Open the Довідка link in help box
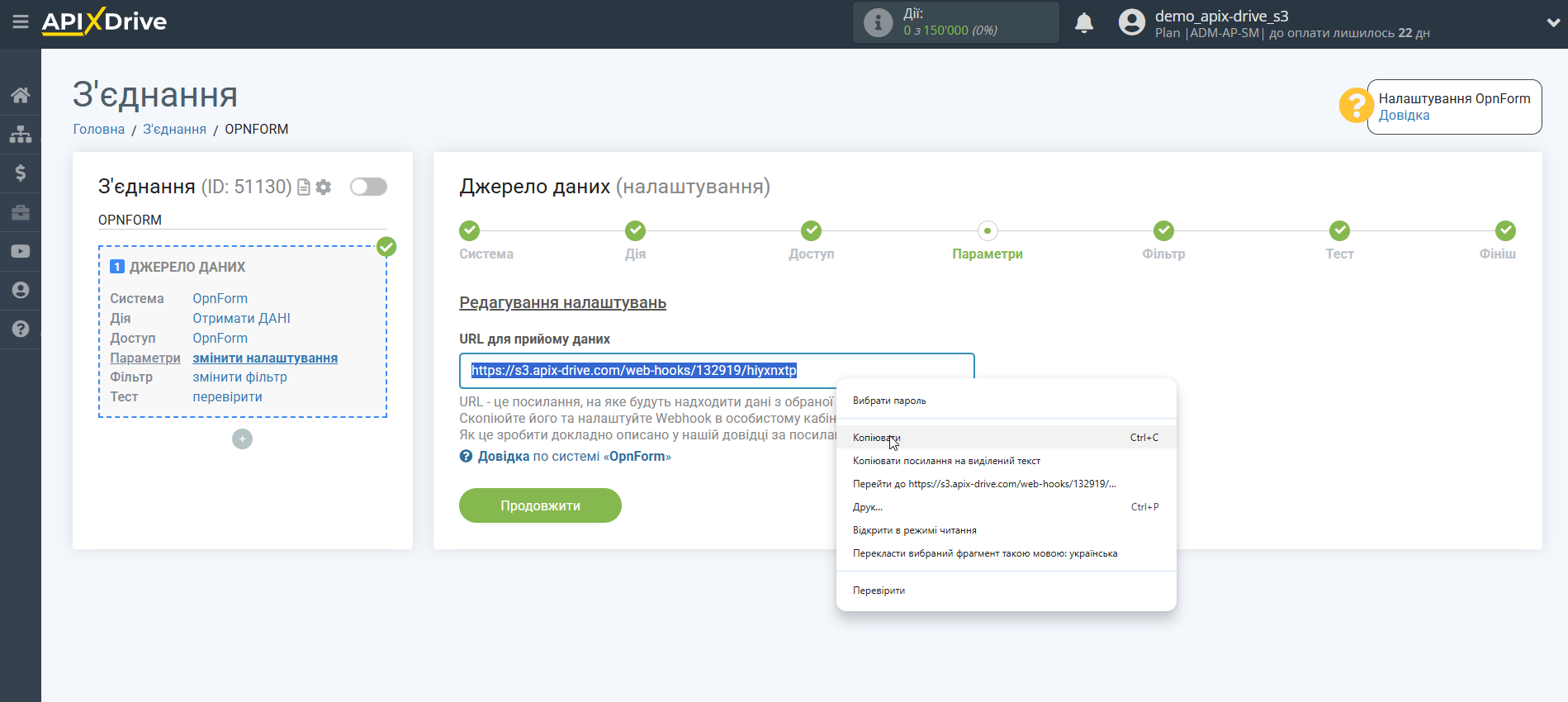Image resolution: width=1568 pixels, height=702 pixels. click(x=1404, y=116)
